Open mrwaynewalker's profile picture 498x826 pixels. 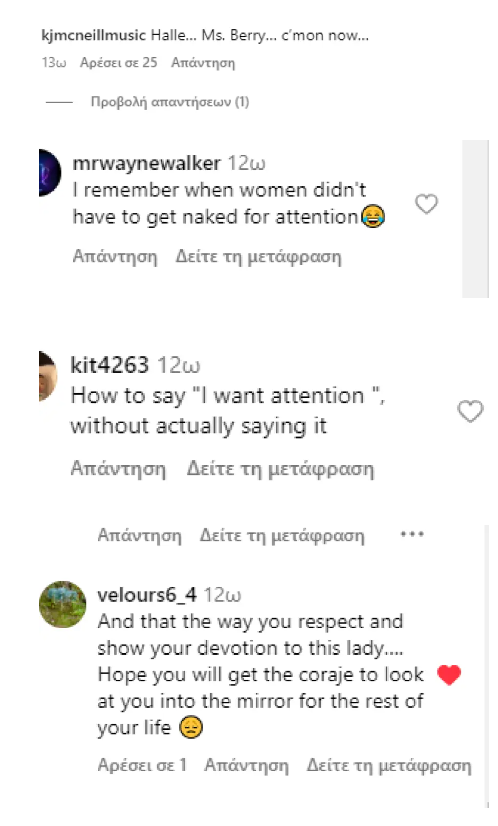click(x=50, y=173)
